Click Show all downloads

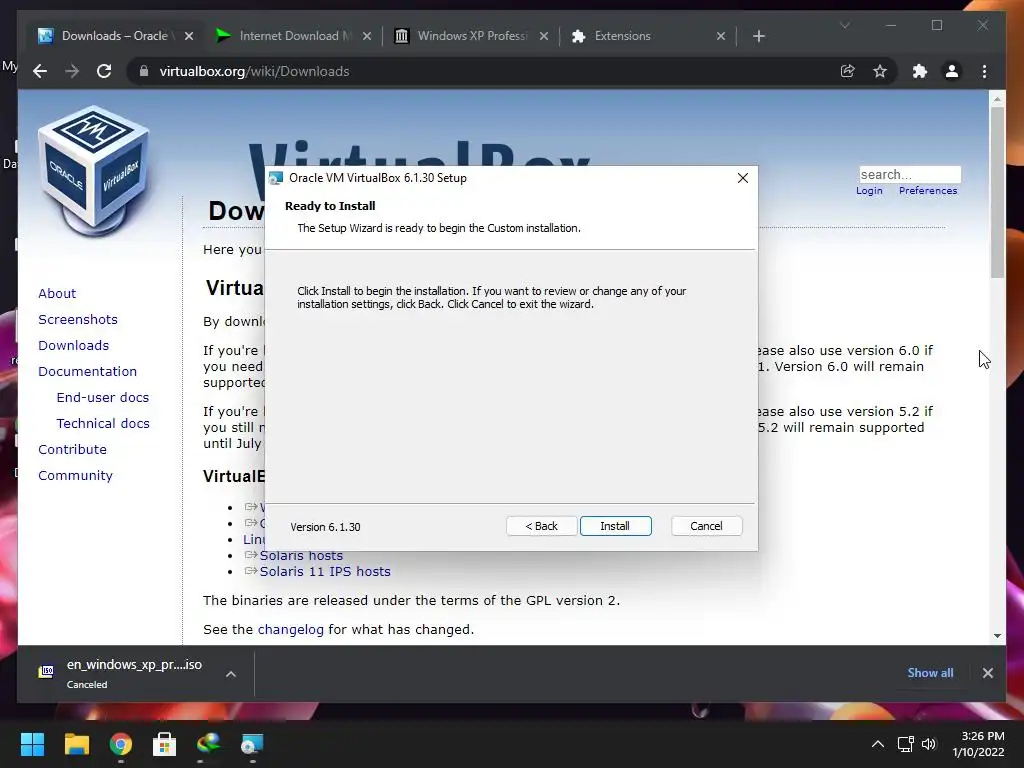930,673
